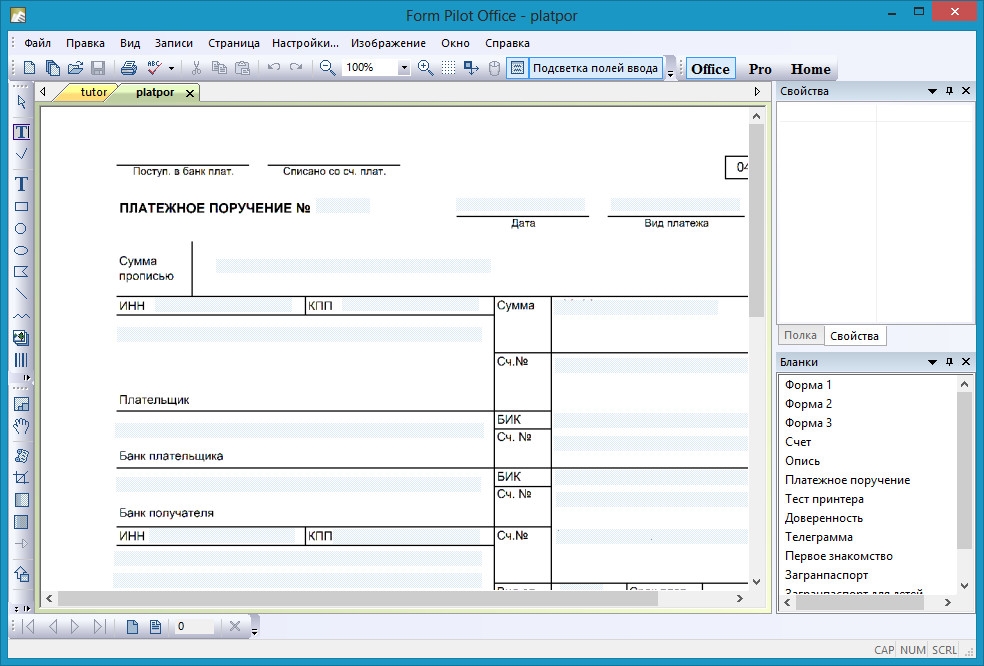Toggle auto-hide pin on Свойства panel
This screenshot has height=666, width=984.
coord(949,91)
